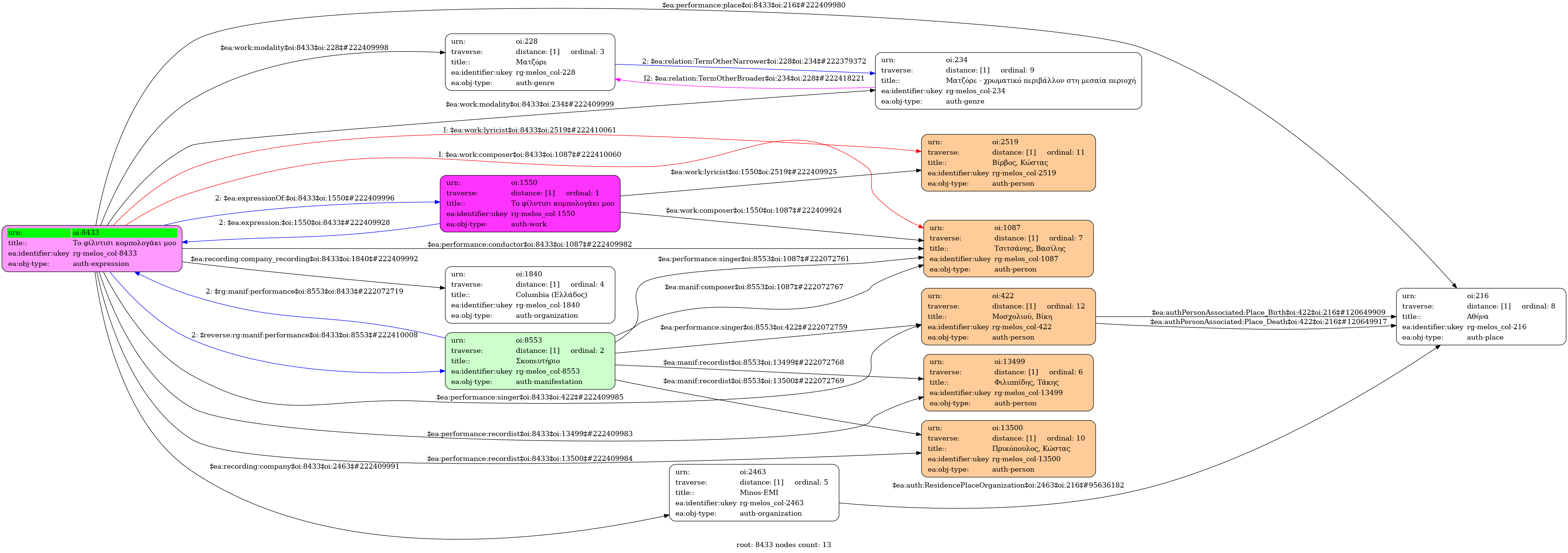The width and height of the screenshot is (1568, 553).
Task: Click the root 8433 nodes count caption
Action: point(783,545)
